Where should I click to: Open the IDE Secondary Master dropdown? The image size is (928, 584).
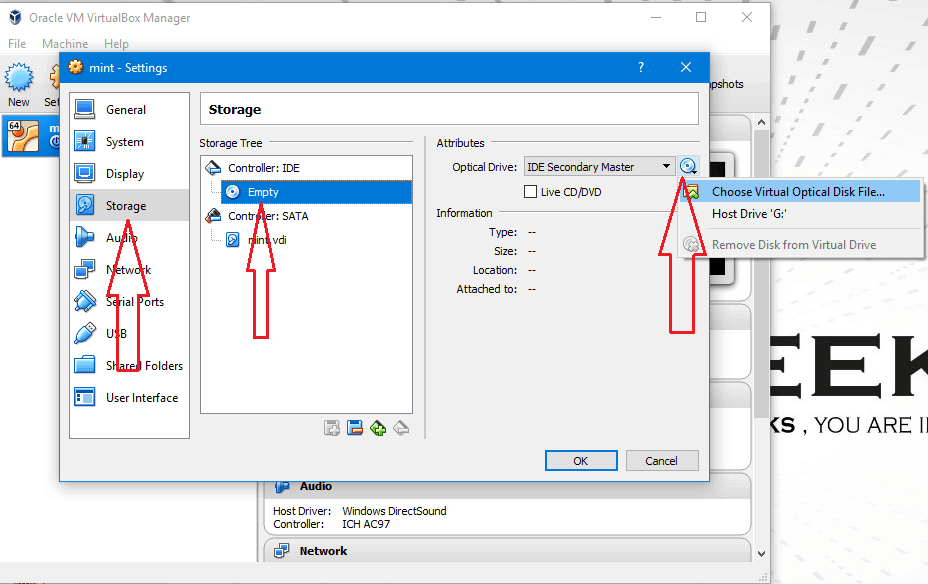coord(599,167)
